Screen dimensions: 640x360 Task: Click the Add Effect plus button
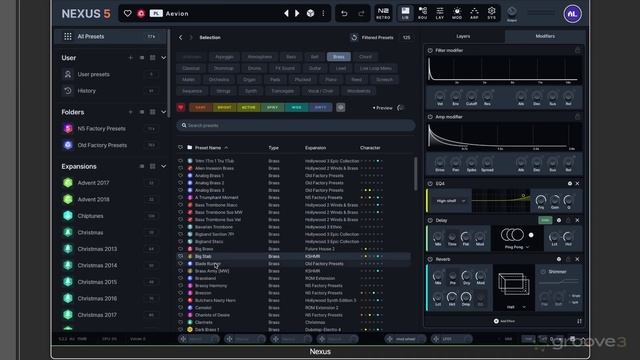(496, 321)
